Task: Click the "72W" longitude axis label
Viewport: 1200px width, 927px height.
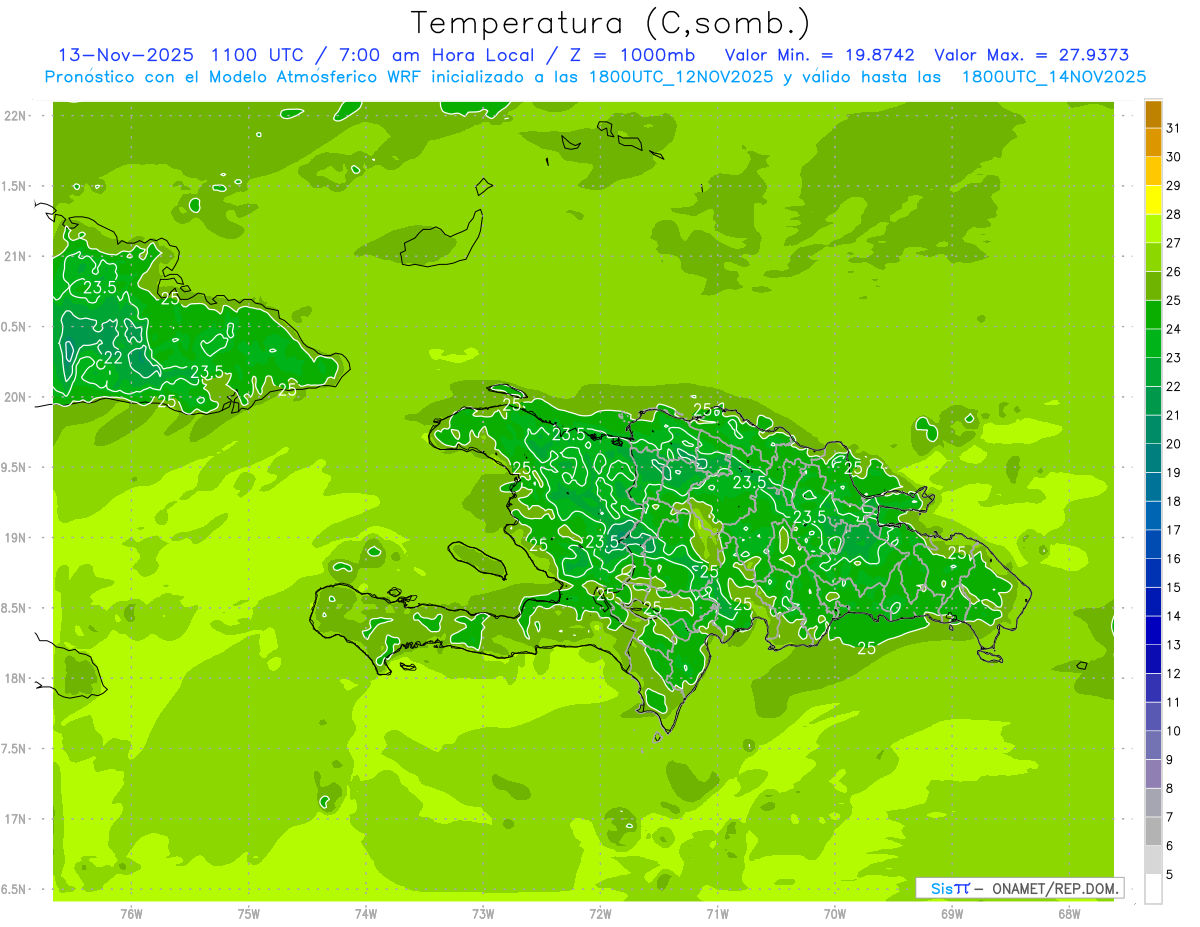Action: (600, 913)
